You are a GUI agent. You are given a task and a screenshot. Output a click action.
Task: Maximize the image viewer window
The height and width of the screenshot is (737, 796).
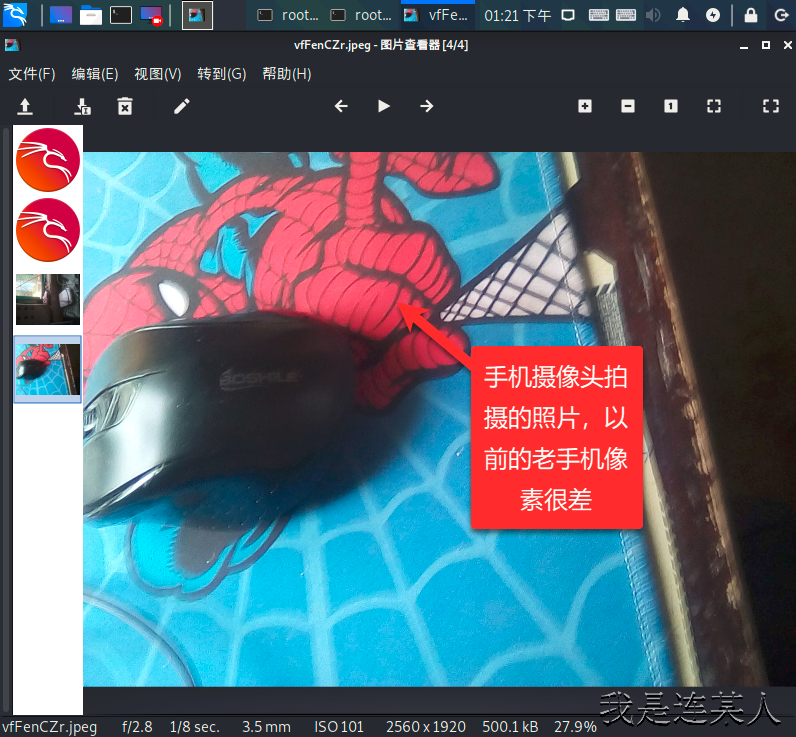point(766,45)
